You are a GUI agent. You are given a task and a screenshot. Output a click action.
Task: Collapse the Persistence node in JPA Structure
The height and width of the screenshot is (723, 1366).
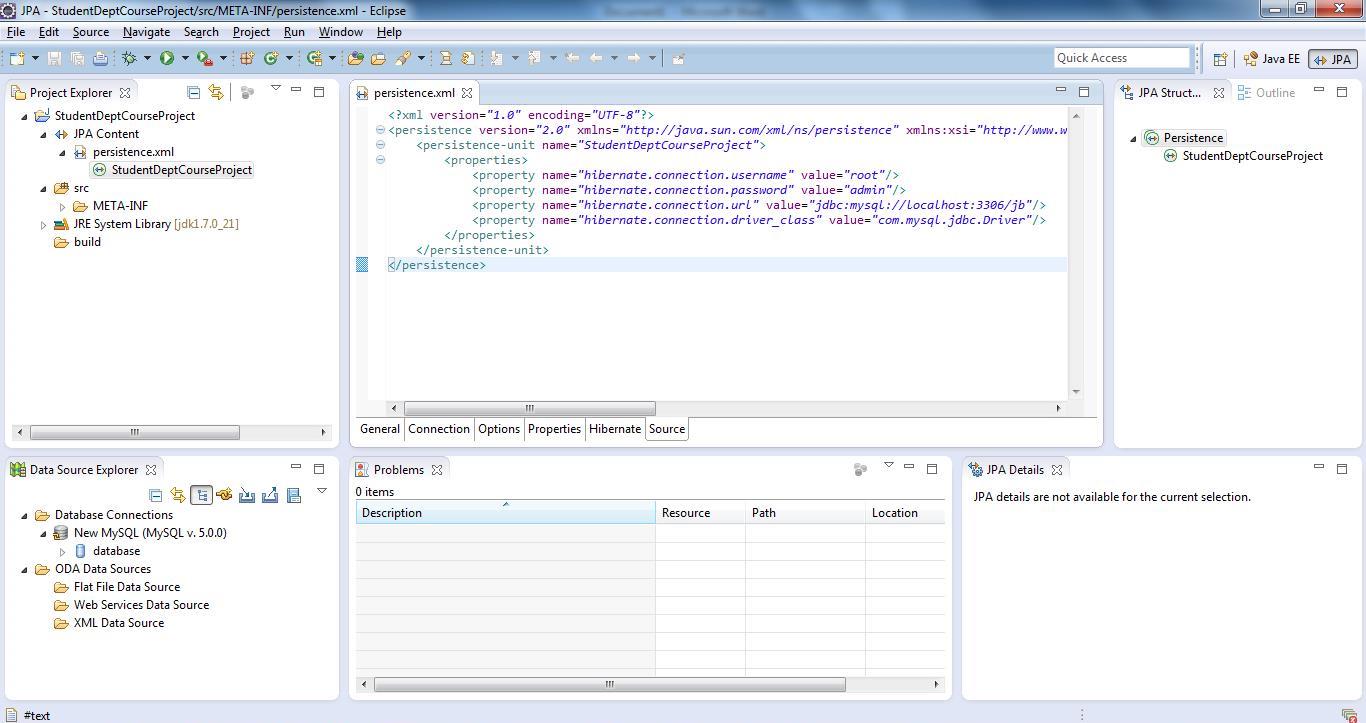point(1133,138)
